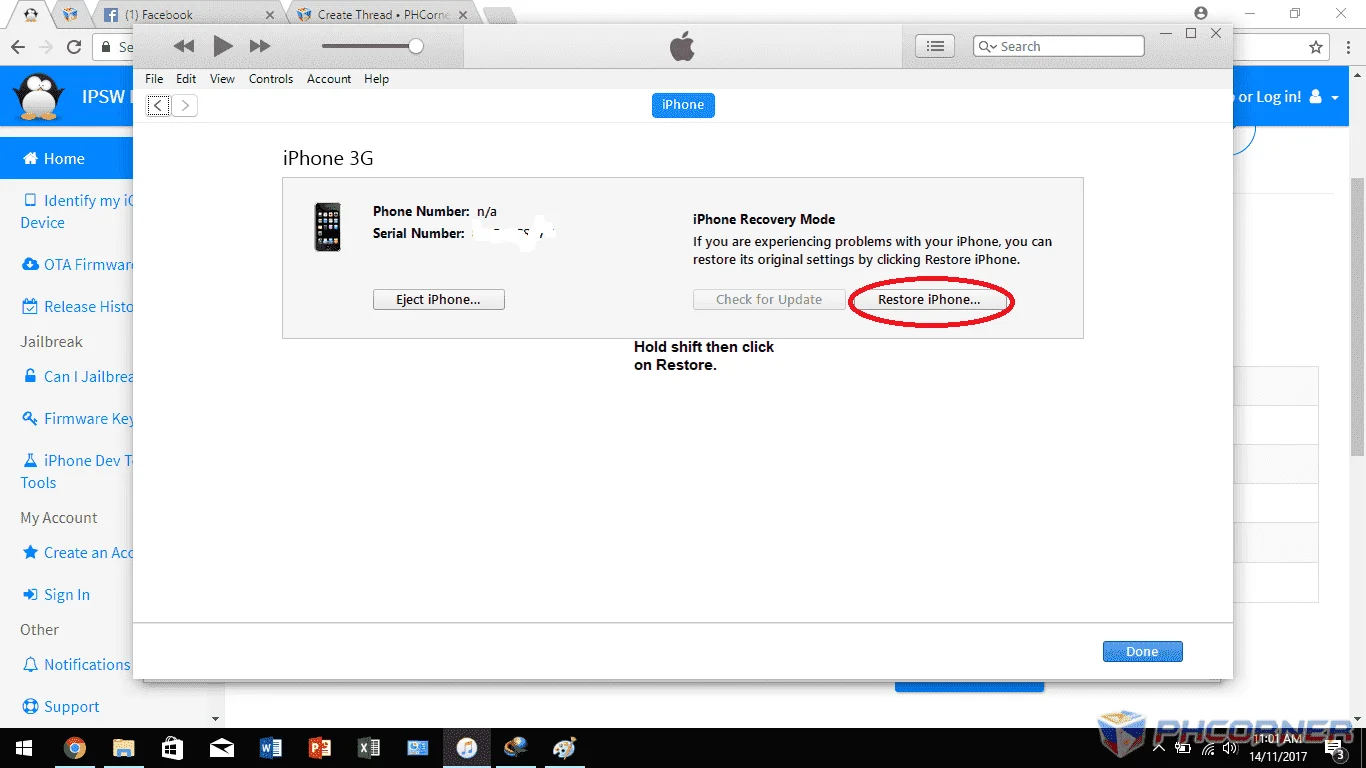Open the iTunes File menu
1366x768 pixels.
[154, 79]
